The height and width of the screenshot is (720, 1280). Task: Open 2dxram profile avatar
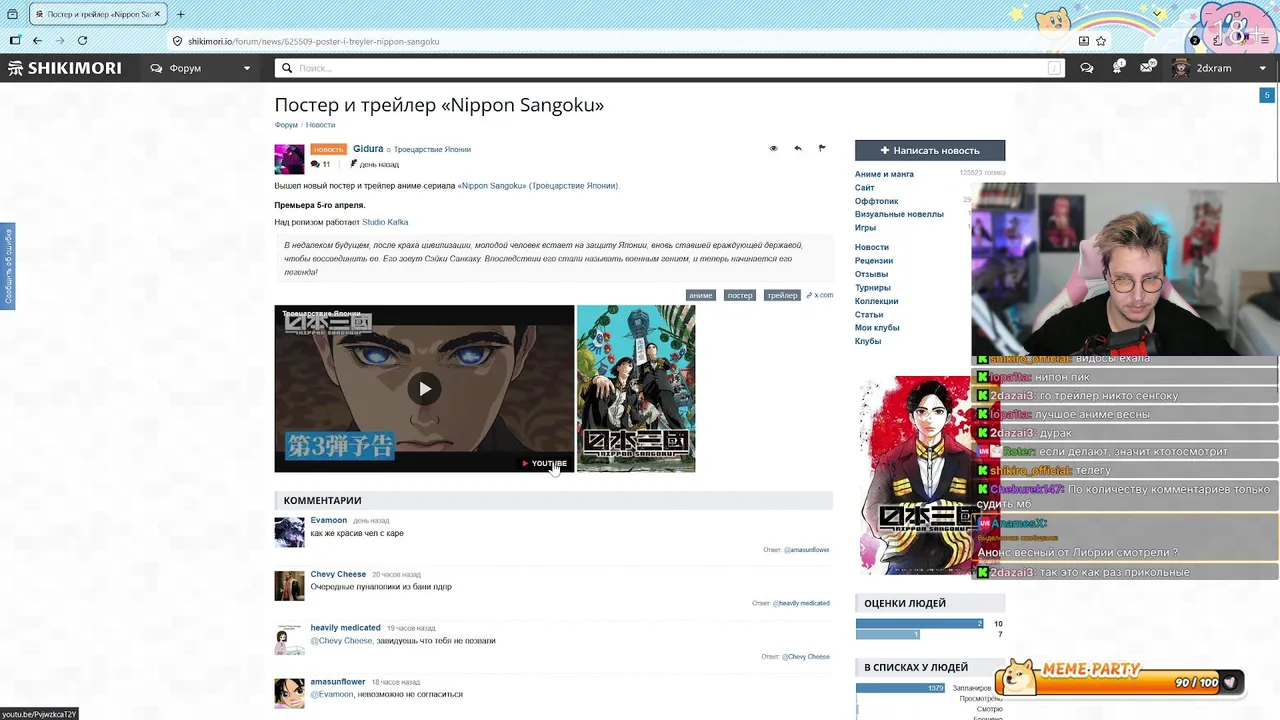click(1181, 68)
